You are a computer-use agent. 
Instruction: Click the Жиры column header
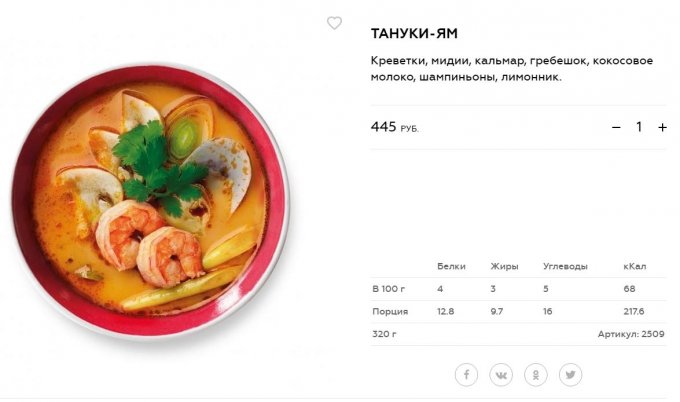tap(504, 266)
